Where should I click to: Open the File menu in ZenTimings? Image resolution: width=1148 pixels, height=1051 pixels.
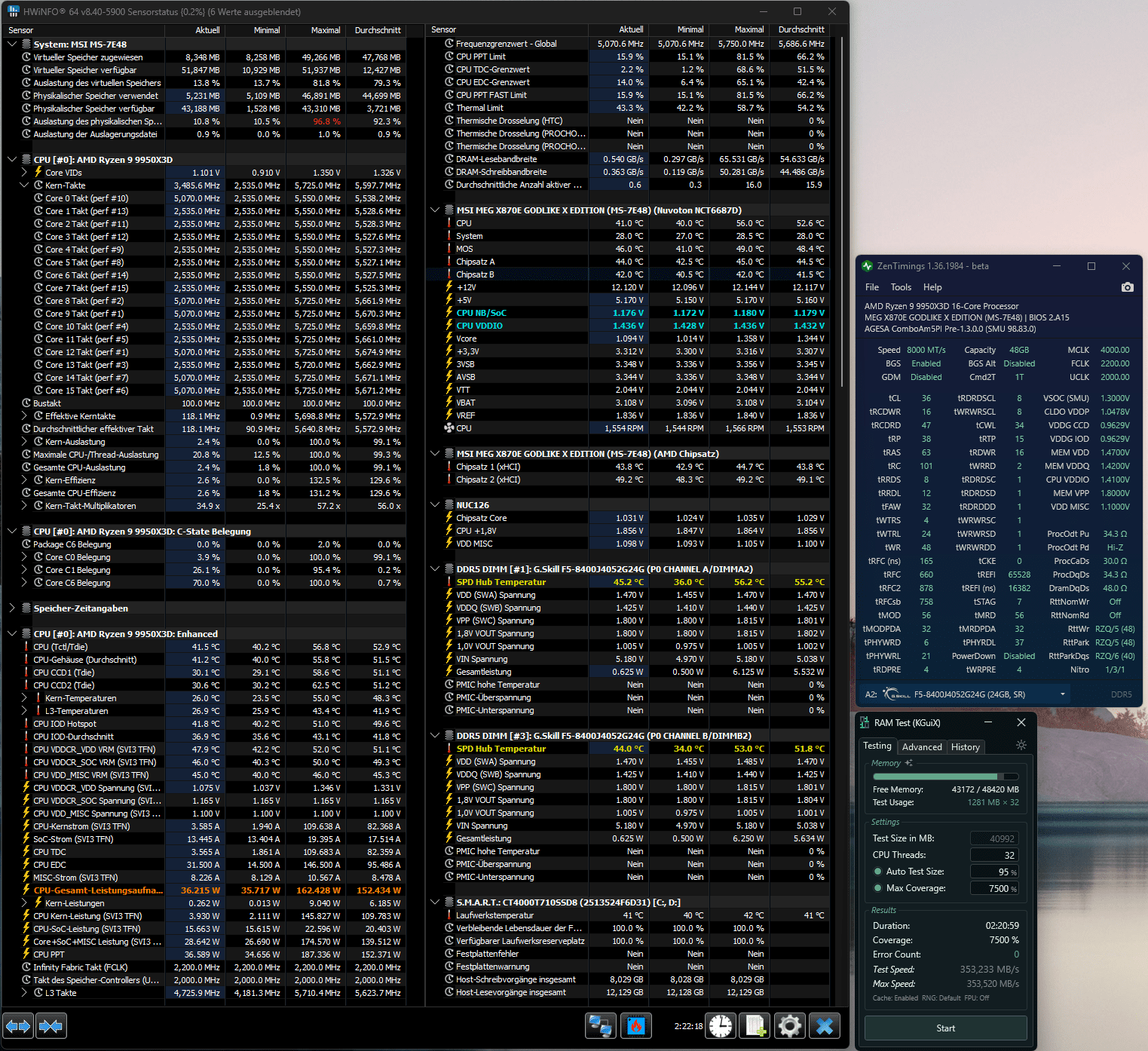pyautogui.click(x=872, y=287)
